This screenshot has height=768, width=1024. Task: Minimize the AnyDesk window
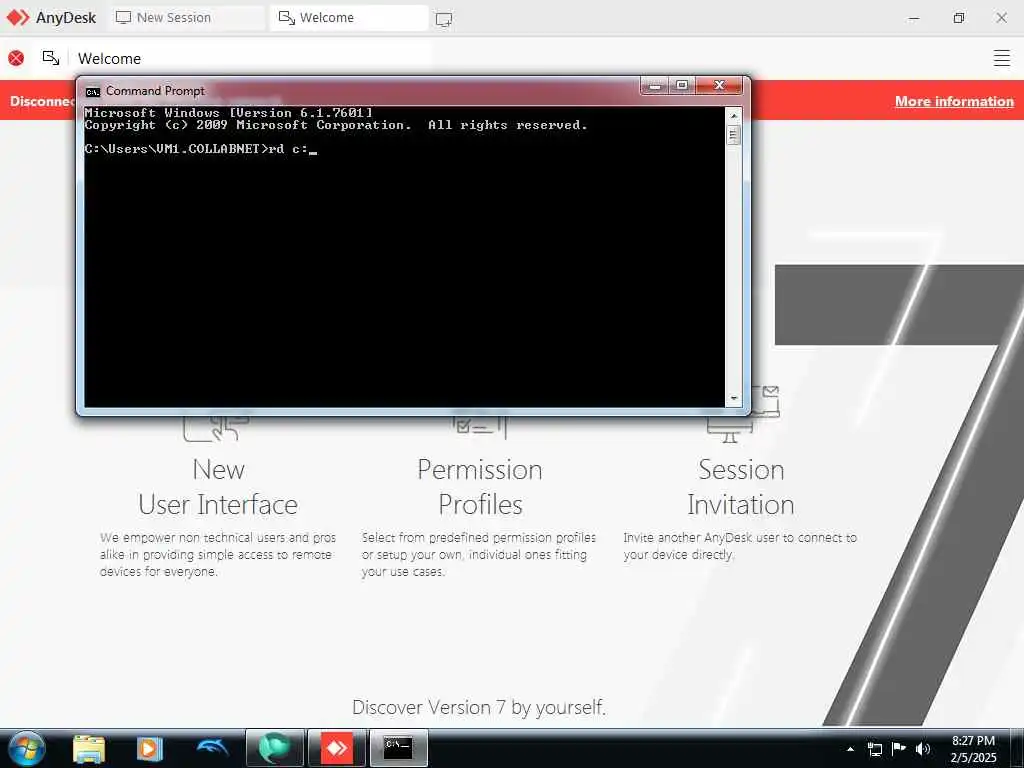tap(914, 18)
